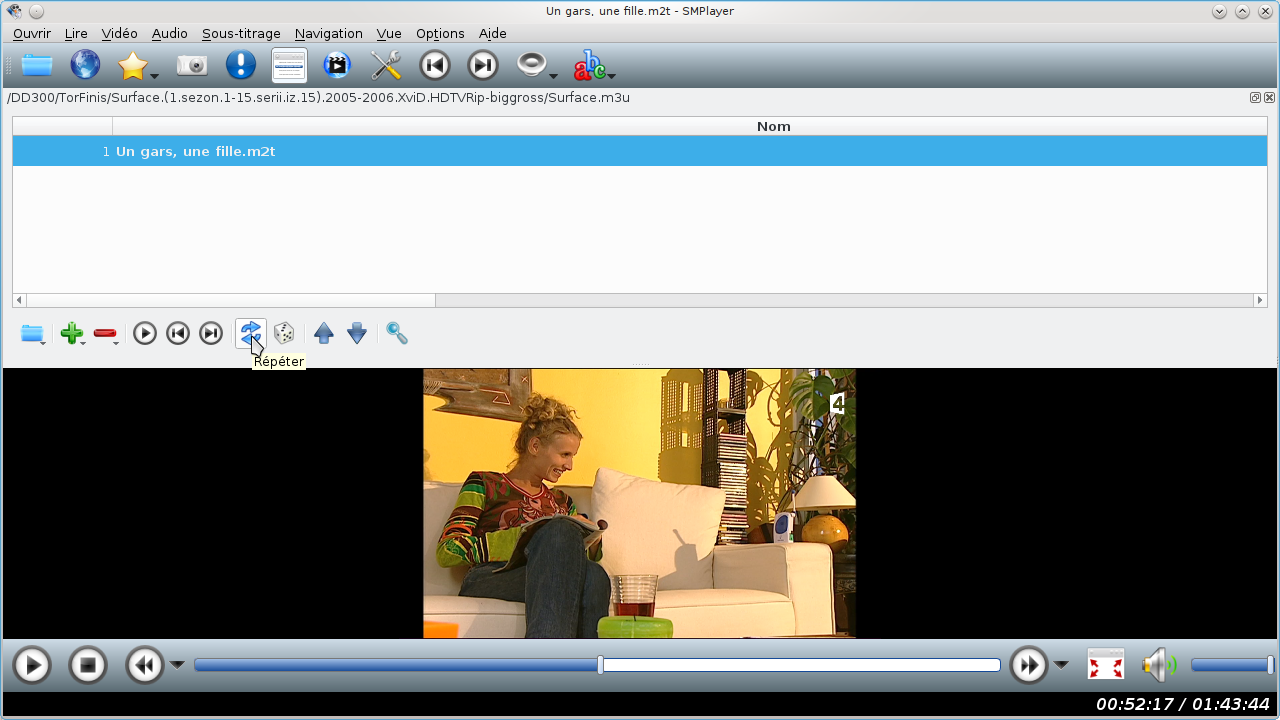Screen dimensions: 1280x720
Task: Go to next item in main toolbar
Action: (483, 66)
